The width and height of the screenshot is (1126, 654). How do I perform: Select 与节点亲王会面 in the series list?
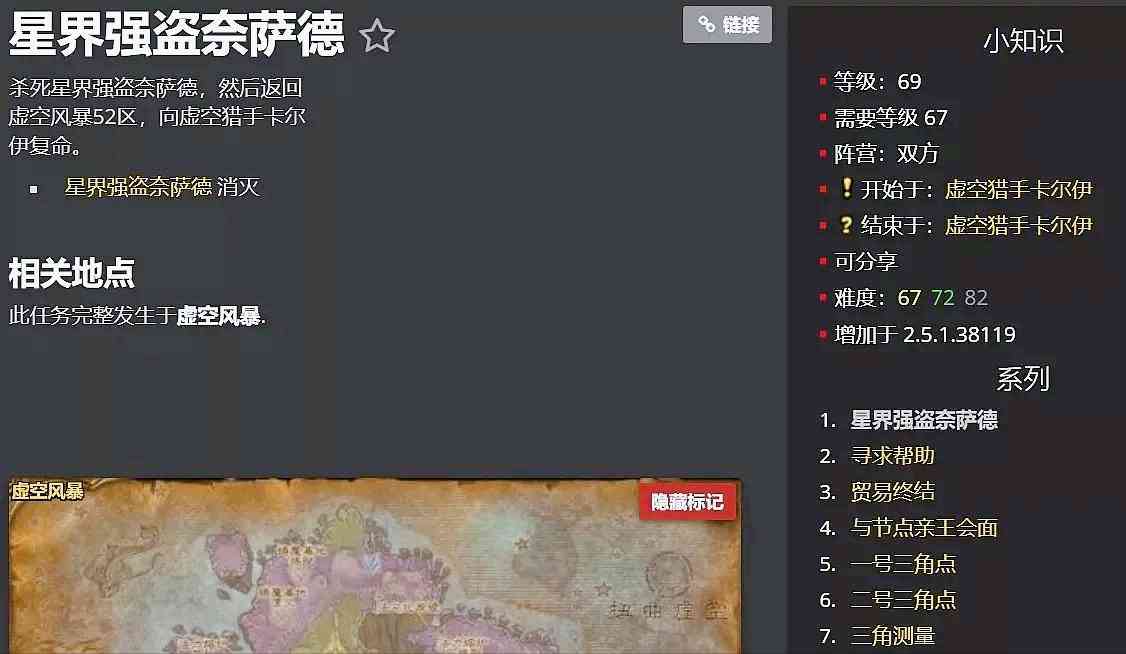(923, 528)
